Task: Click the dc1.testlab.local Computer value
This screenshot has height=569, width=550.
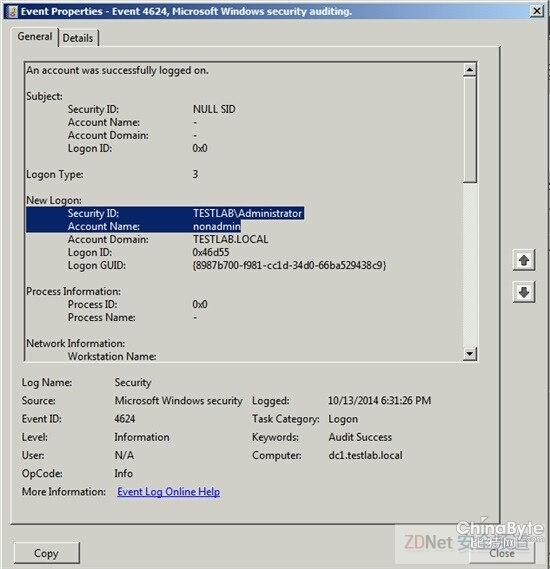Action: (365, 455)
